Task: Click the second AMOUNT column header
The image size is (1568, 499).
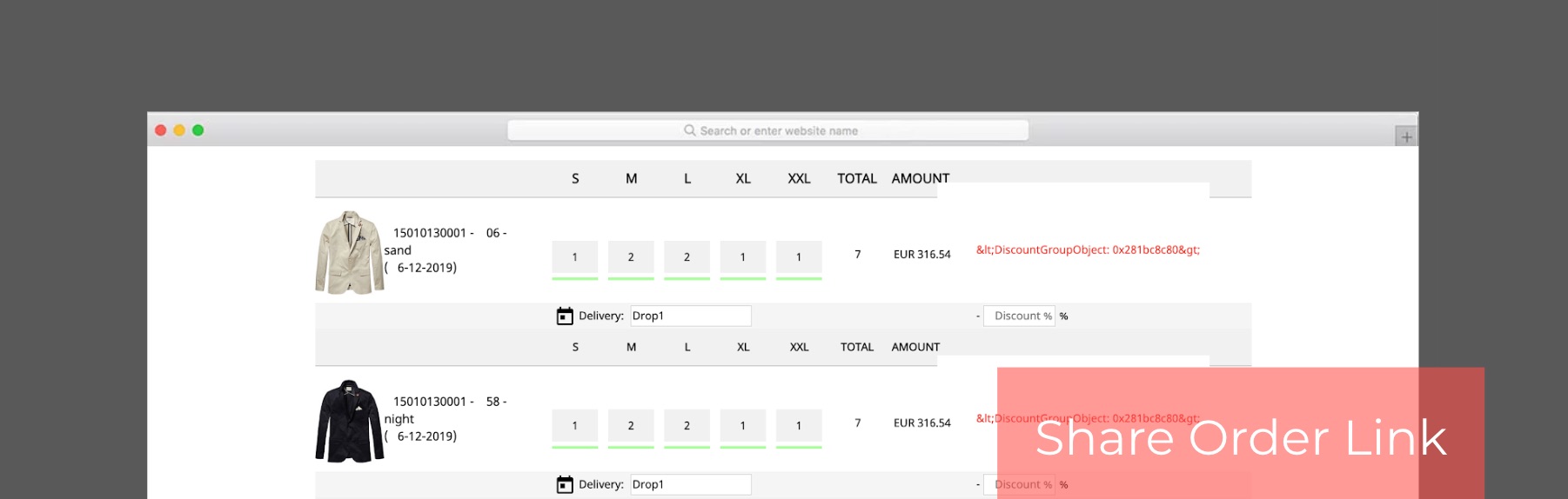Action: [x=915, y=347]
